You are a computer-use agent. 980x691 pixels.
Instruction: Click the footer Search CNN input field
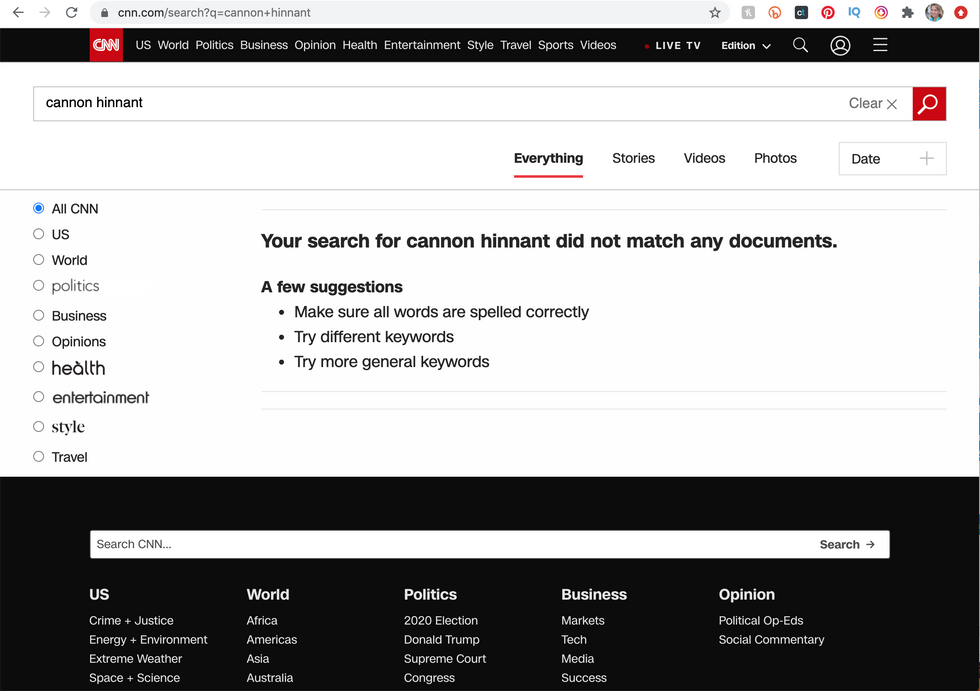[450, 544]
